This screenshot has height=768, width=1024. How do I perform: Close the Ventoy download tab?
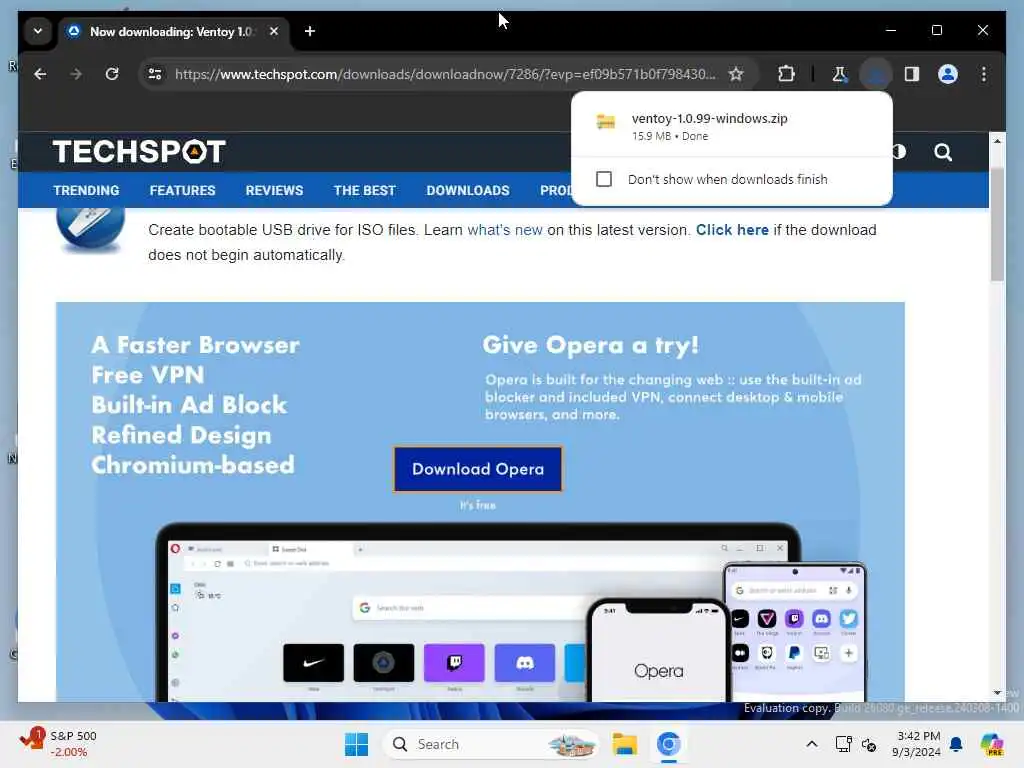(x=274, y=31)
